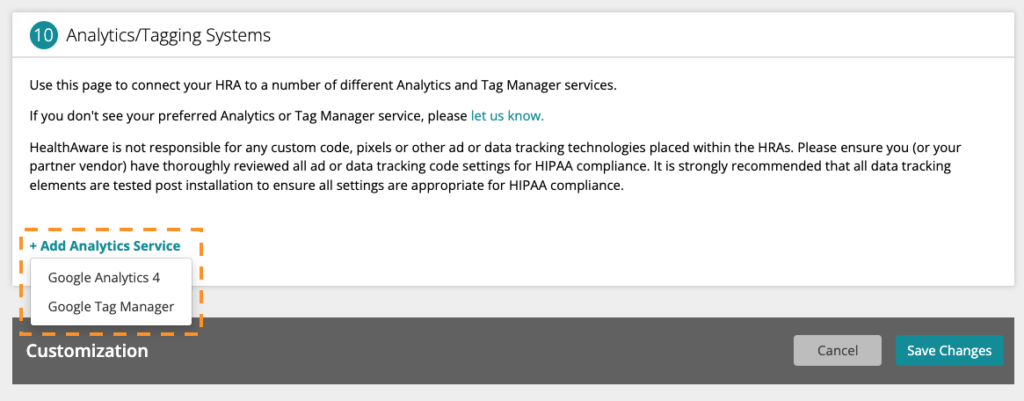Click the empty section header area right of the title

(640, 35)
